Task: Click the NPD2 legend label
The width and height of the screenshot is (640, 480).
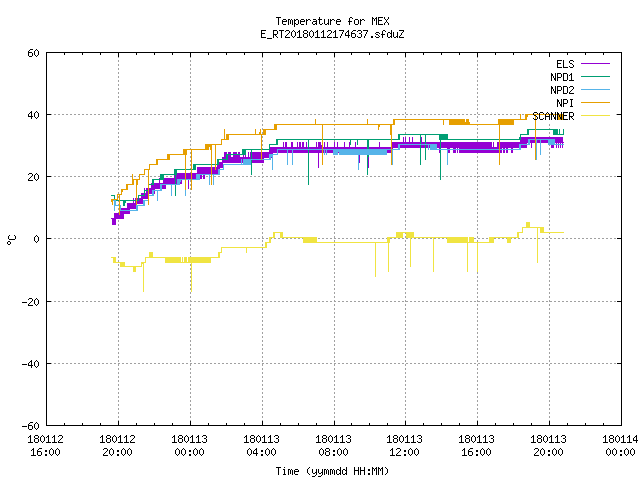Action: click(562, 90)
